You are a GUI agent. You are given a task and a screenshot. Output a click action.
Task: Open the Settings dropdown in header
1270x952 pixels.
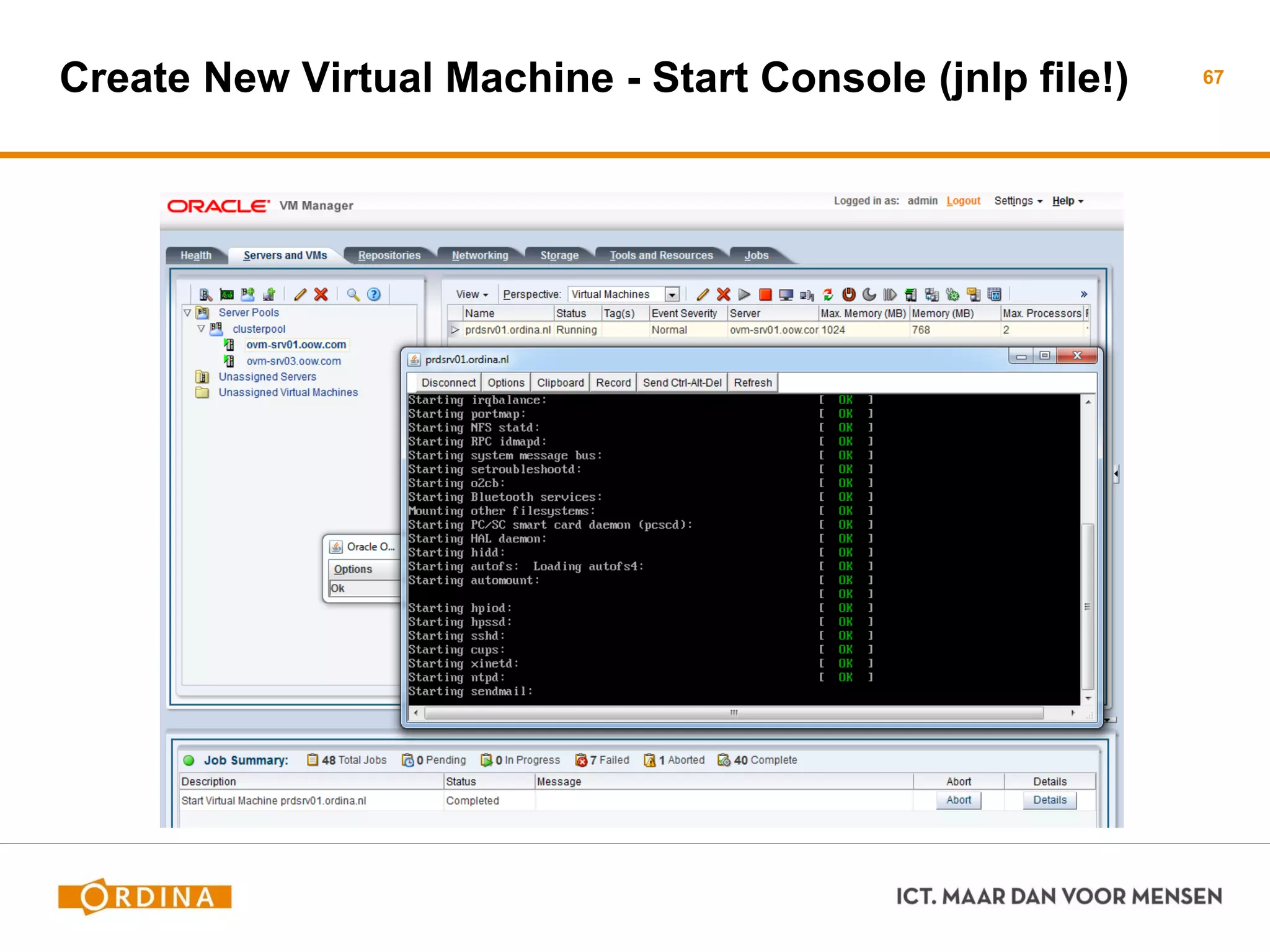1018,201
